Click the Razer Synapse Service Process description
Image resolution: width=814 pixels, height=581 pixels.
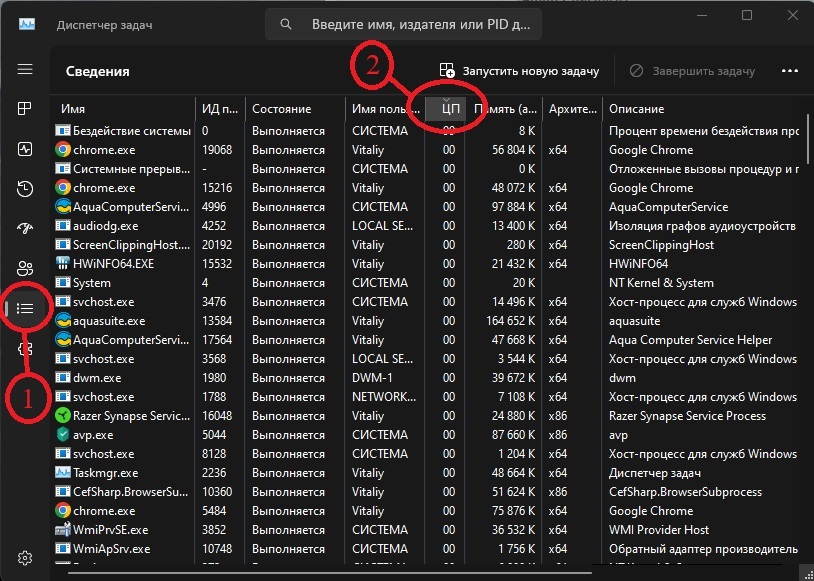click(687, 416)
